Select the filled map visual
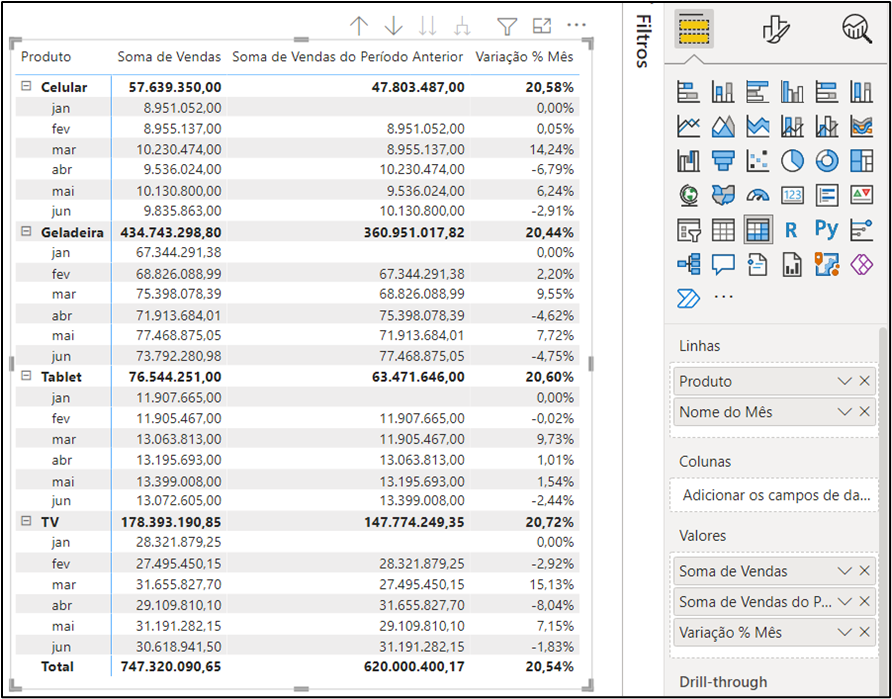This screenshot has height=699, width=892. pos(723,196)
